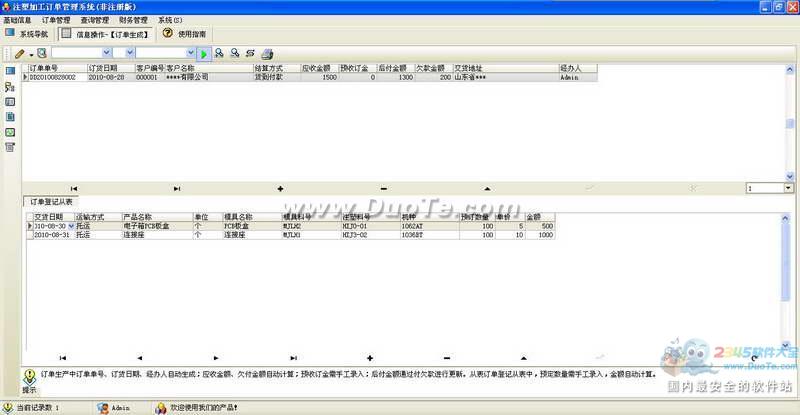Screen dimensions: 800x415
Task: Open the 财务管理 menu
Action: [133, 19]
